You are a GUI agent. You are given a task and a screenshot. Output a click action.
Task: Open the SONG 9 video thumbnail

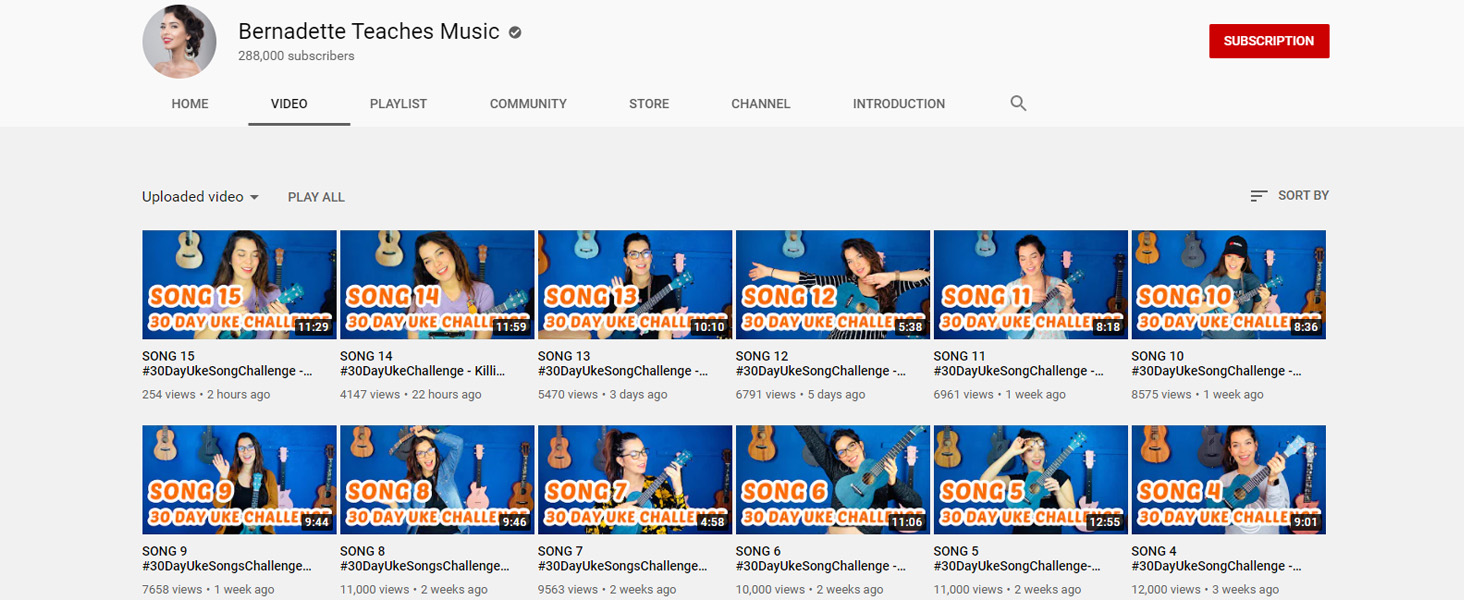tap(239, 480)
